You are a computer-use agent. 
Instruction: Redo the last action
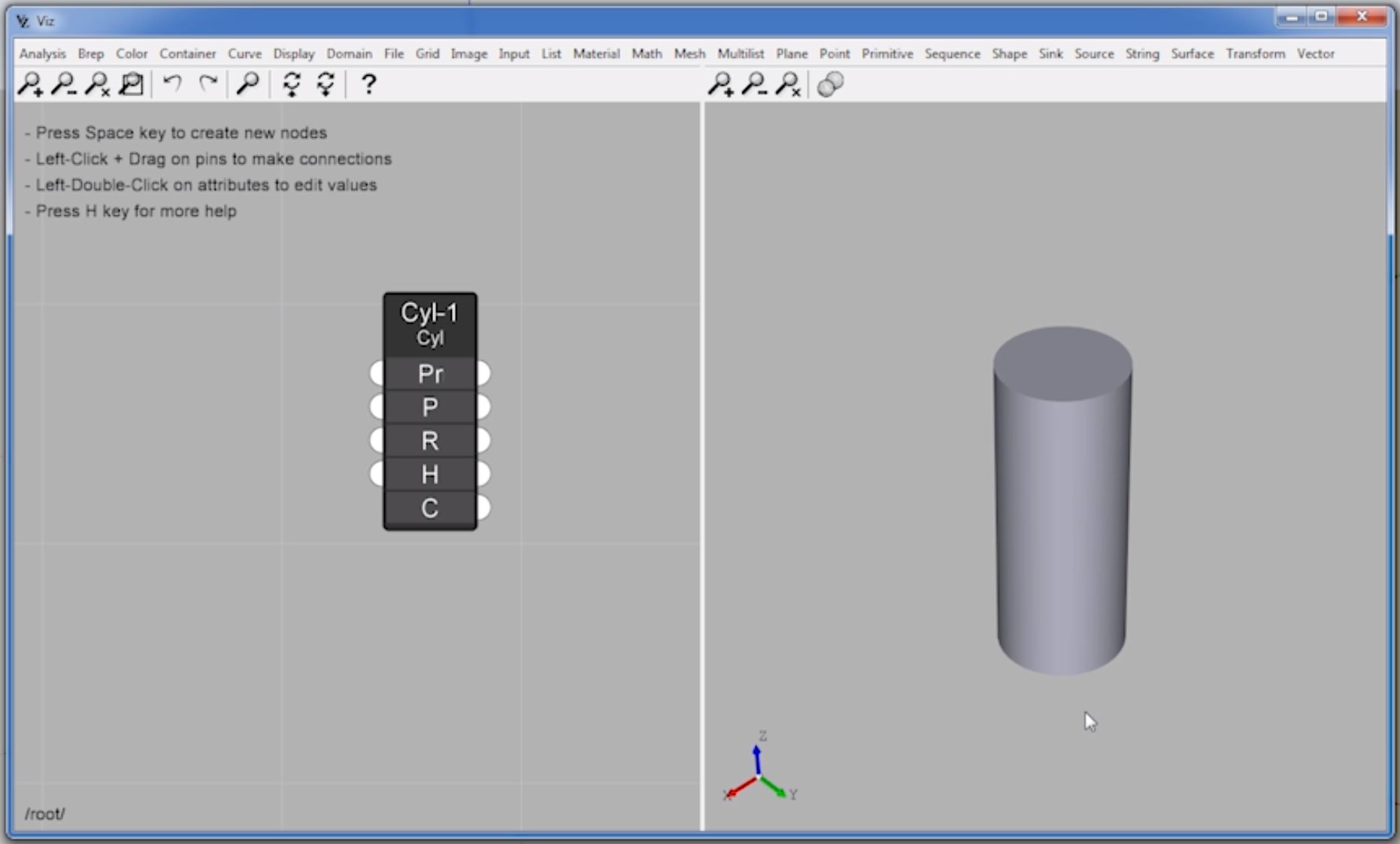tap(208, 84)
